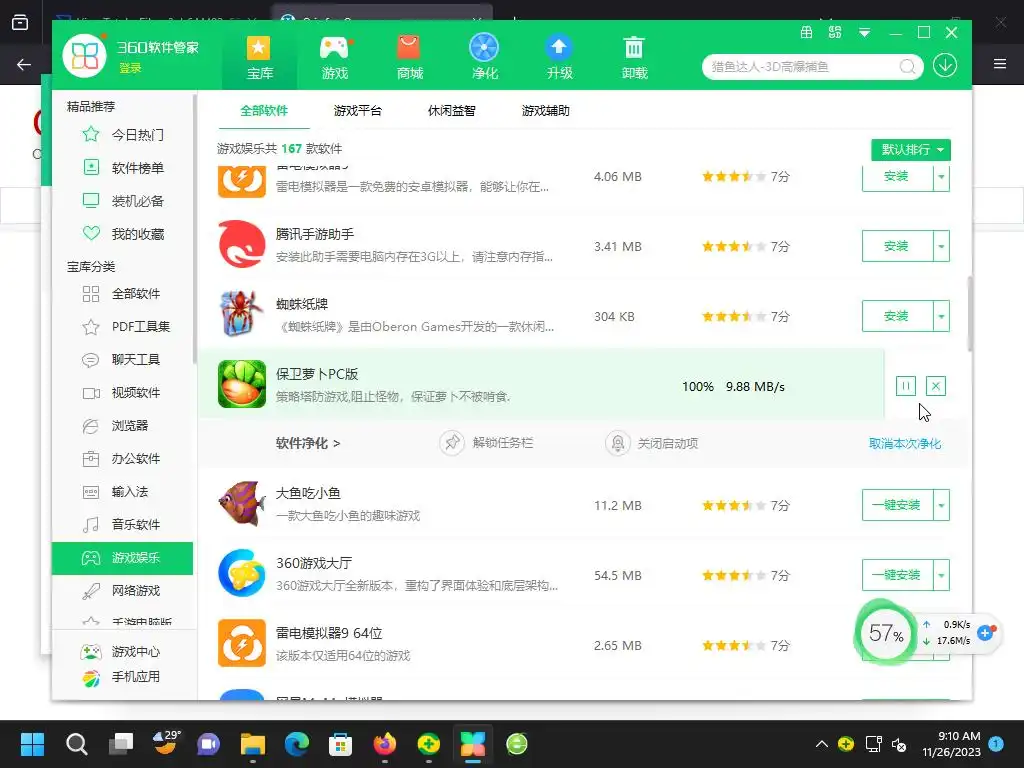Open the 默认排行 sort dropdown
The height and width of the screenshot is (768, 1024).
(910, 150)
